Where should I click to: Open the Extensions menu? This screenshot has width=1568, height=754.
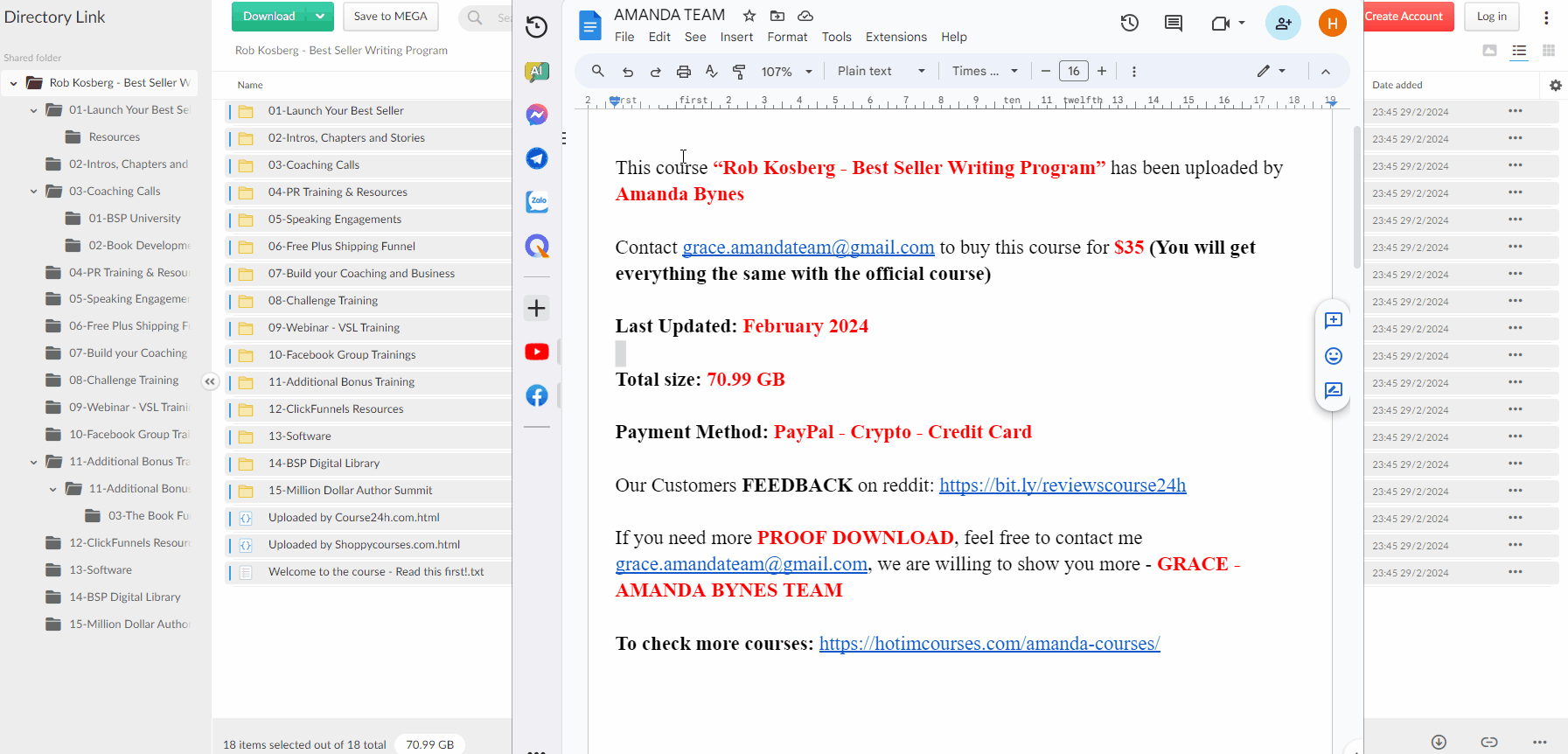click(896, 37)
